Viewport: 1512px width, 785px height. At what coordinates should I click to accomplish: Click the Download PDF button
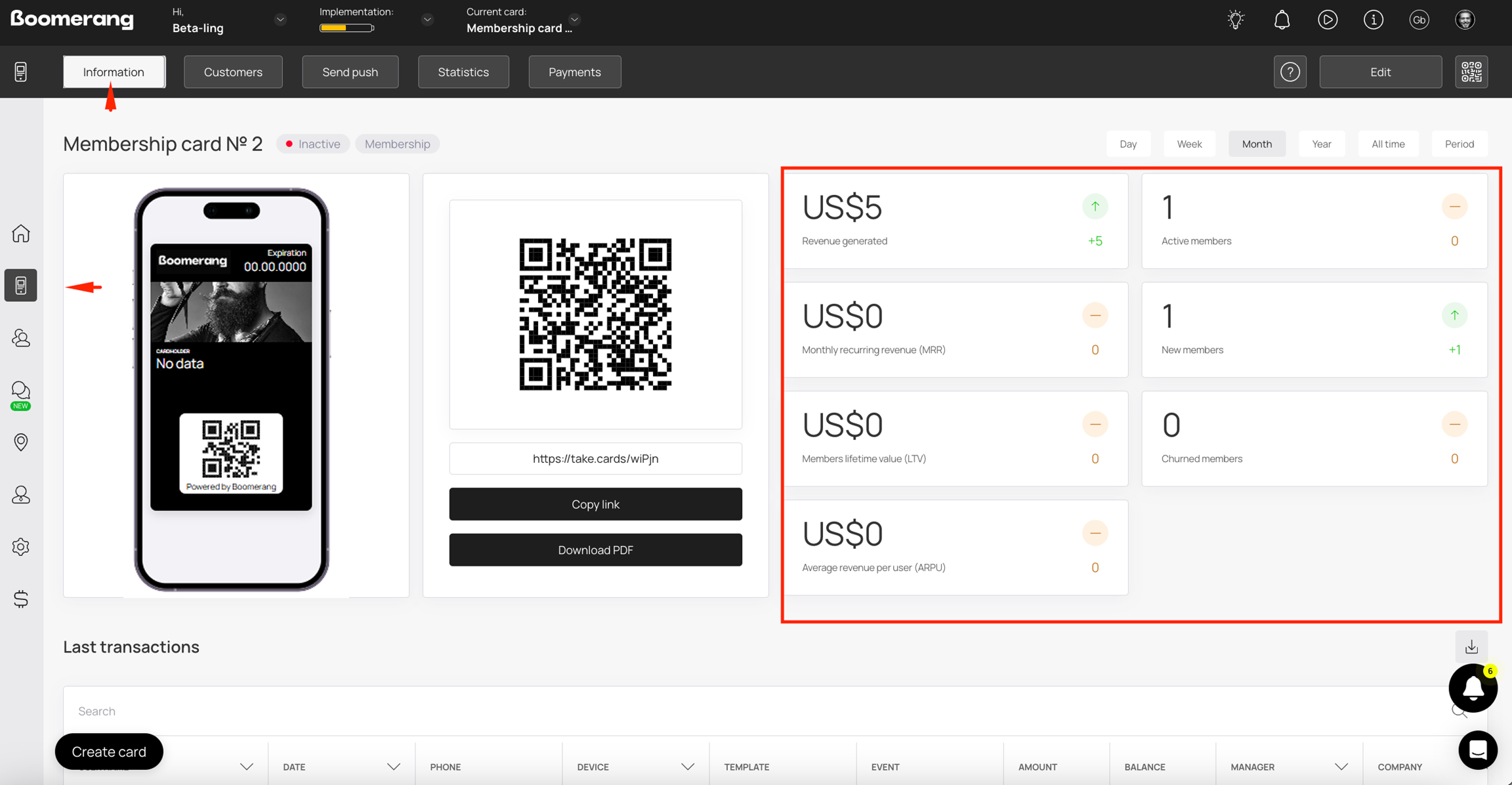[595, 550]
